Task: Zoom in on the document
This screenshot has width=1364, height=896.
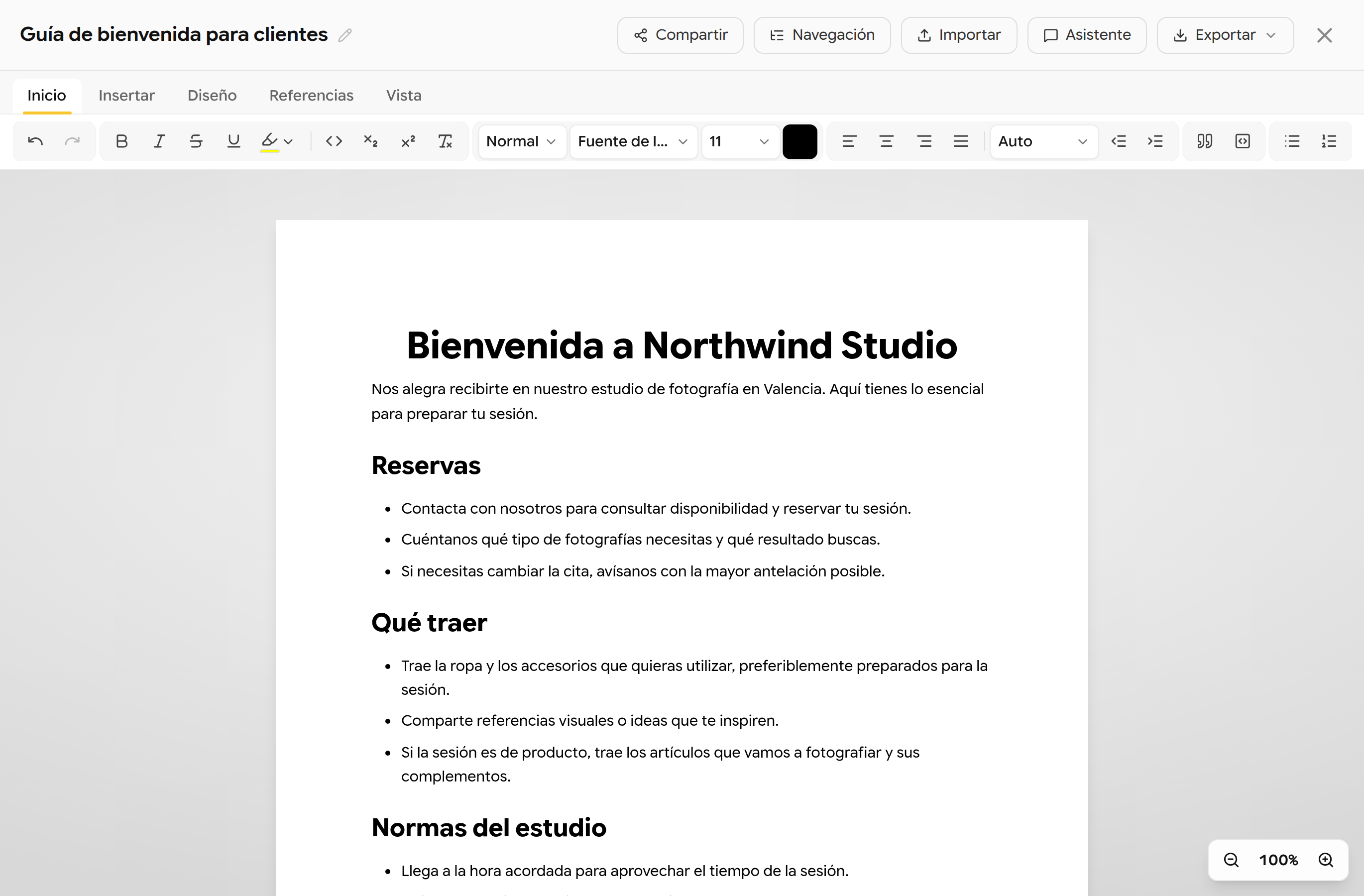Action: tap(1326, 859)
